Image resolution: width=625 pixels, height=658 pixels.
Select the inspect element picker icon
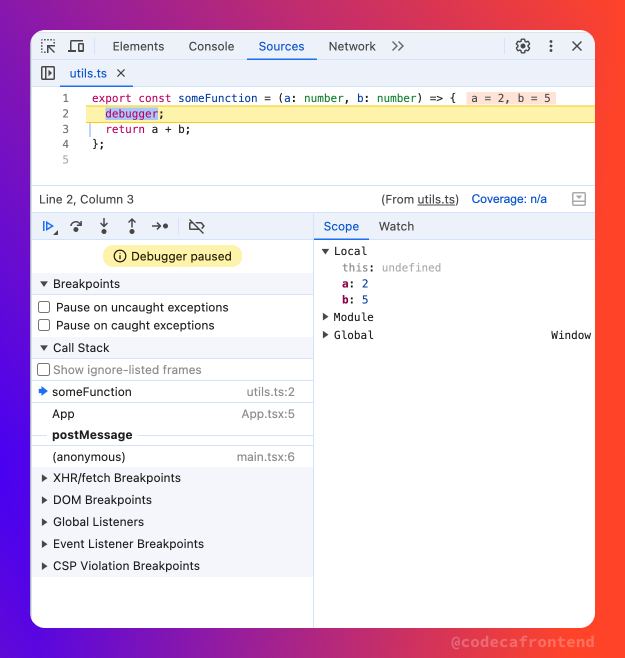(x=48, y=46)
